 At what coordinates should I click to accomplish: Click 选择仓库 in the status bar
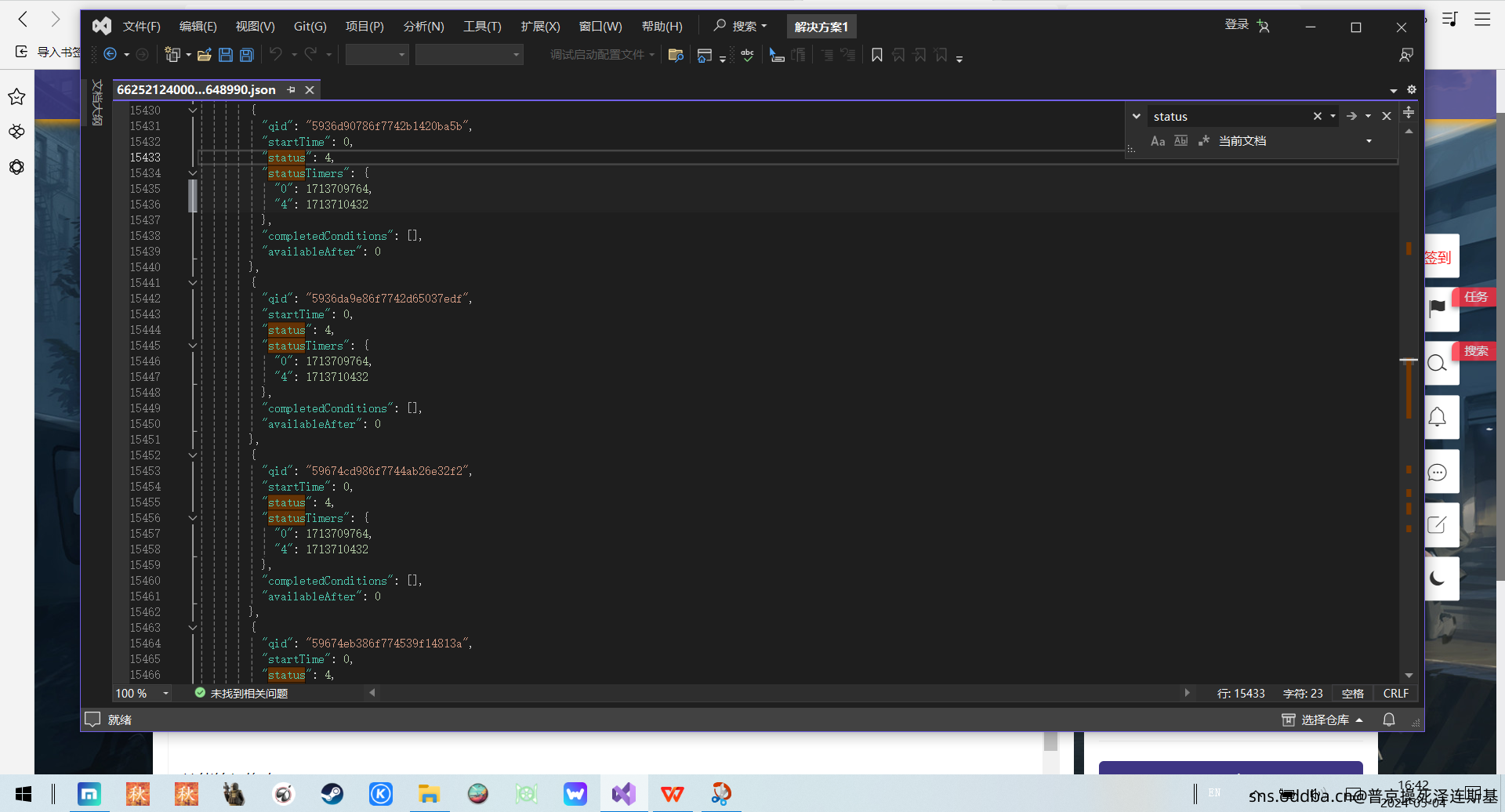(1324, 720)
